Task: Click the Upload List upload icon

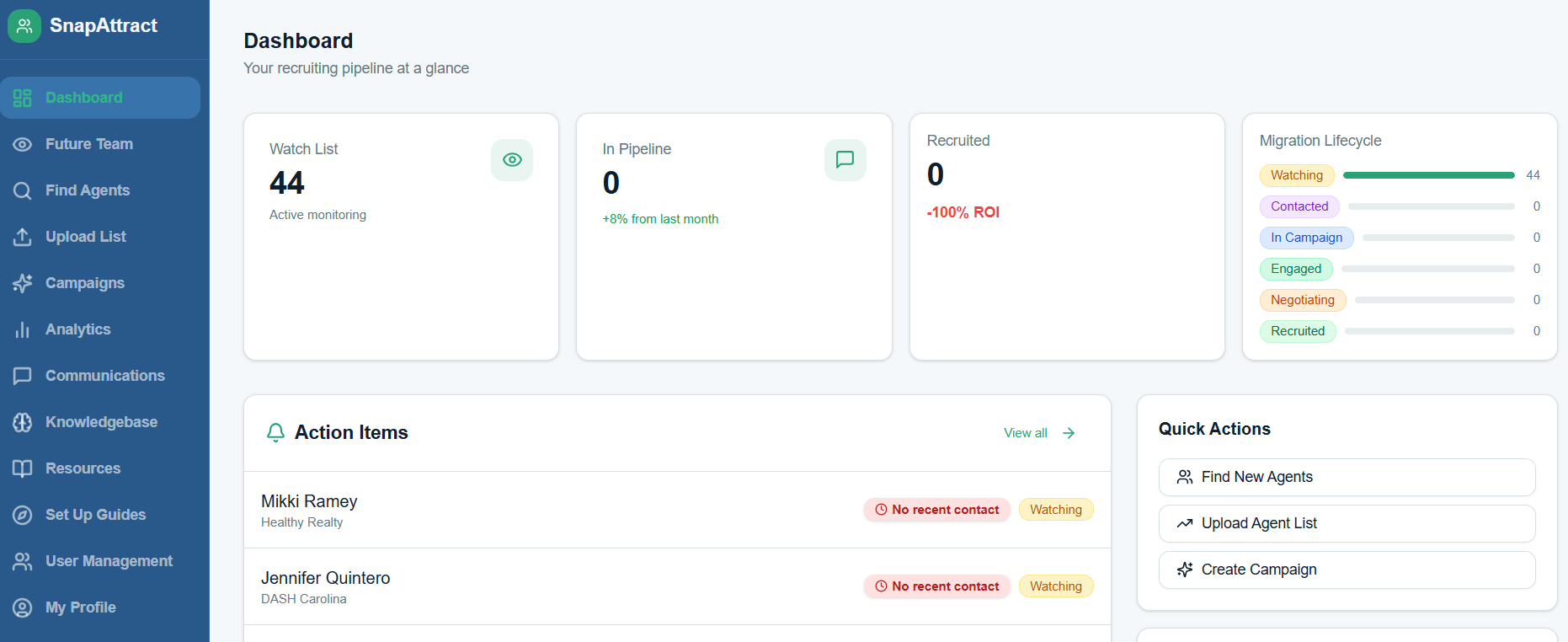Action: [23, 237]
